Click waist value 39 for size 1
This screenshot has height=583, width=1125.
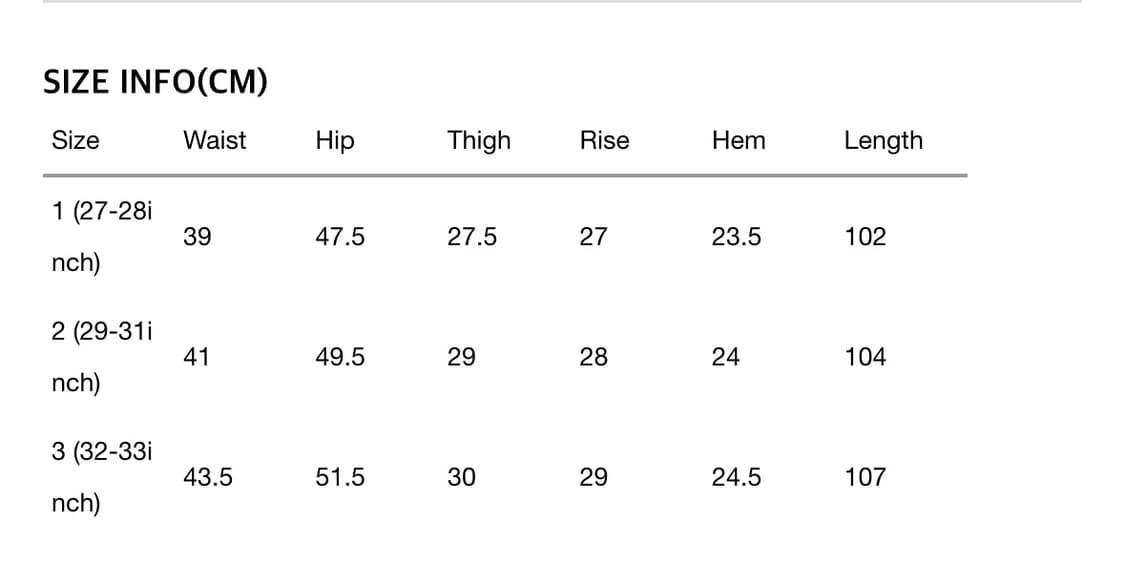coord(197,237)
